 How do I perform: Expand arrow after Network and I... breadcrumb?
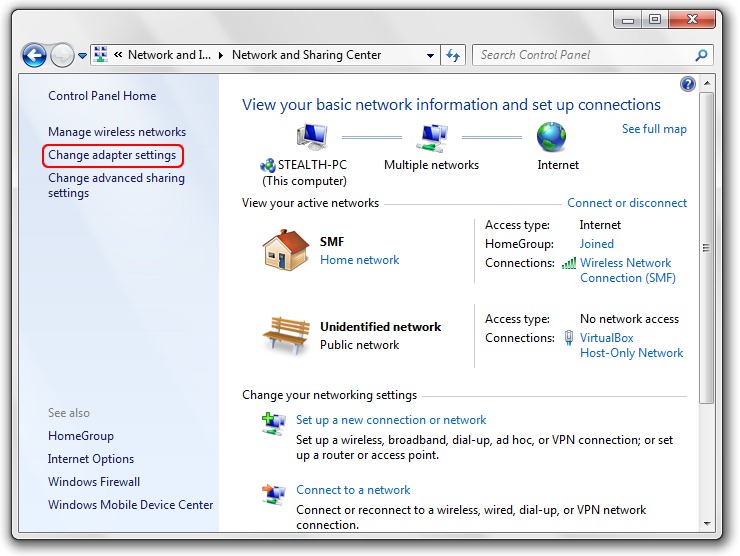[x=220, y=55]
